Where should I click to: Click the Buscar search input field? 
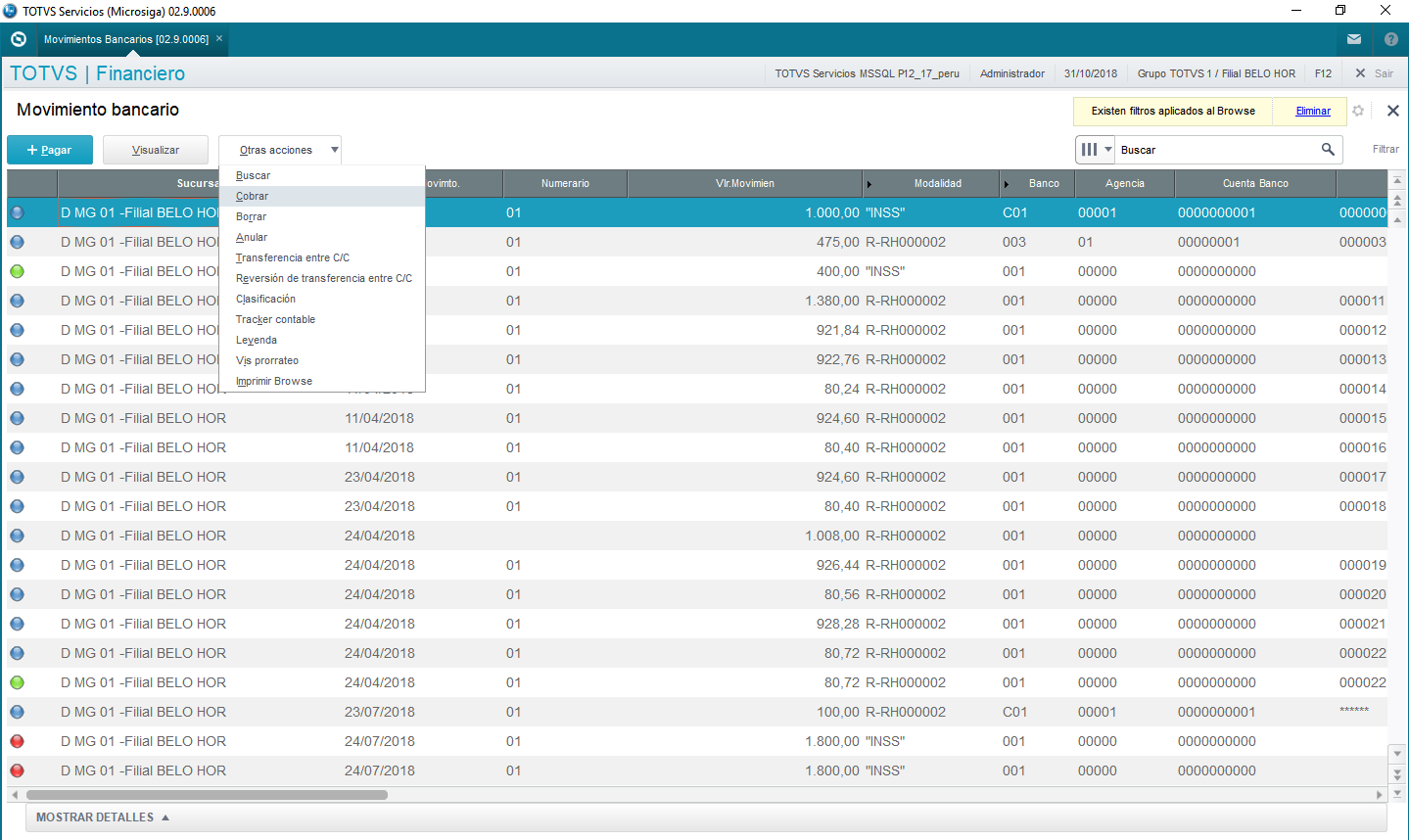click(x=1217, y=150)
